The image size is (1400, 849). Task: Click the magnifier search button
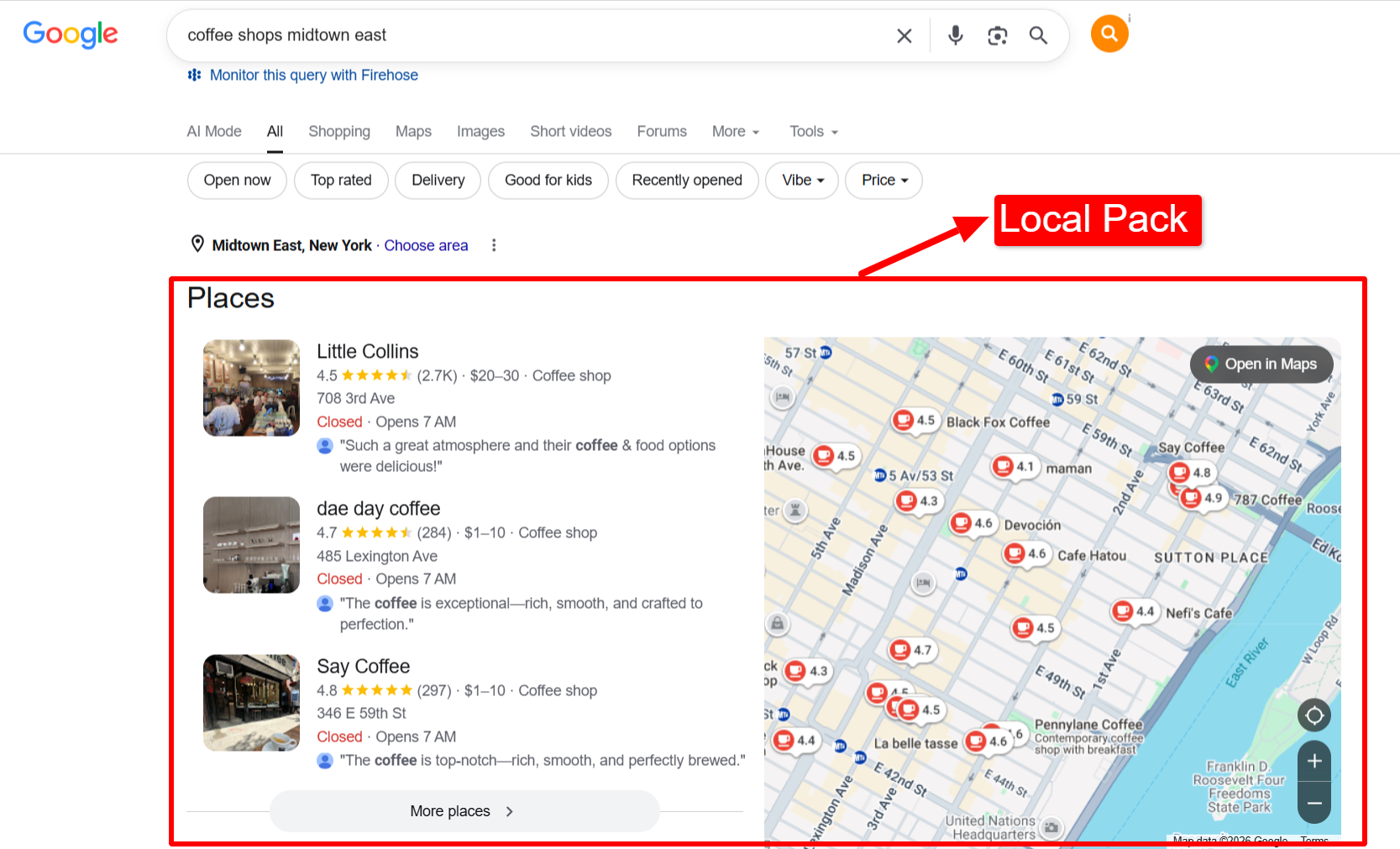click(x=1039, y=35)
